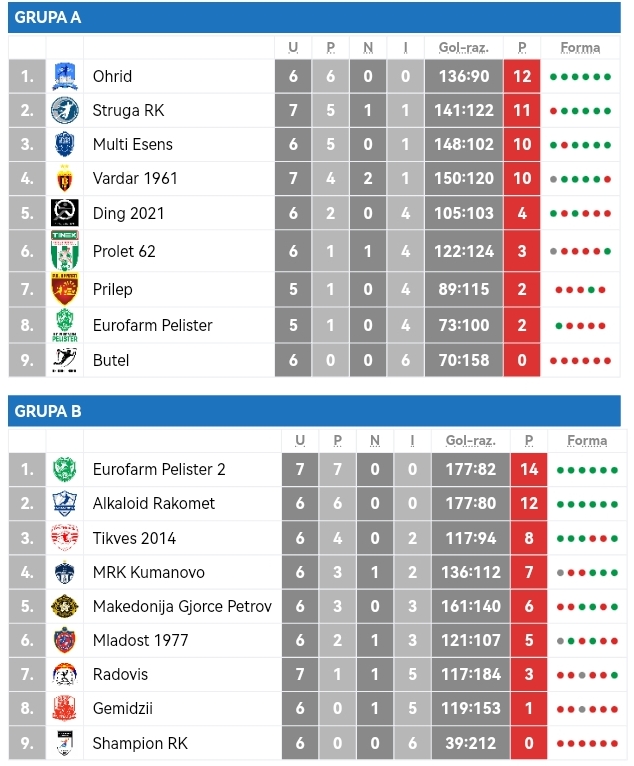Screen dimensions: 634x766
Task: Open the Alkaloid Rakomet team link
Action: (154, 504)
